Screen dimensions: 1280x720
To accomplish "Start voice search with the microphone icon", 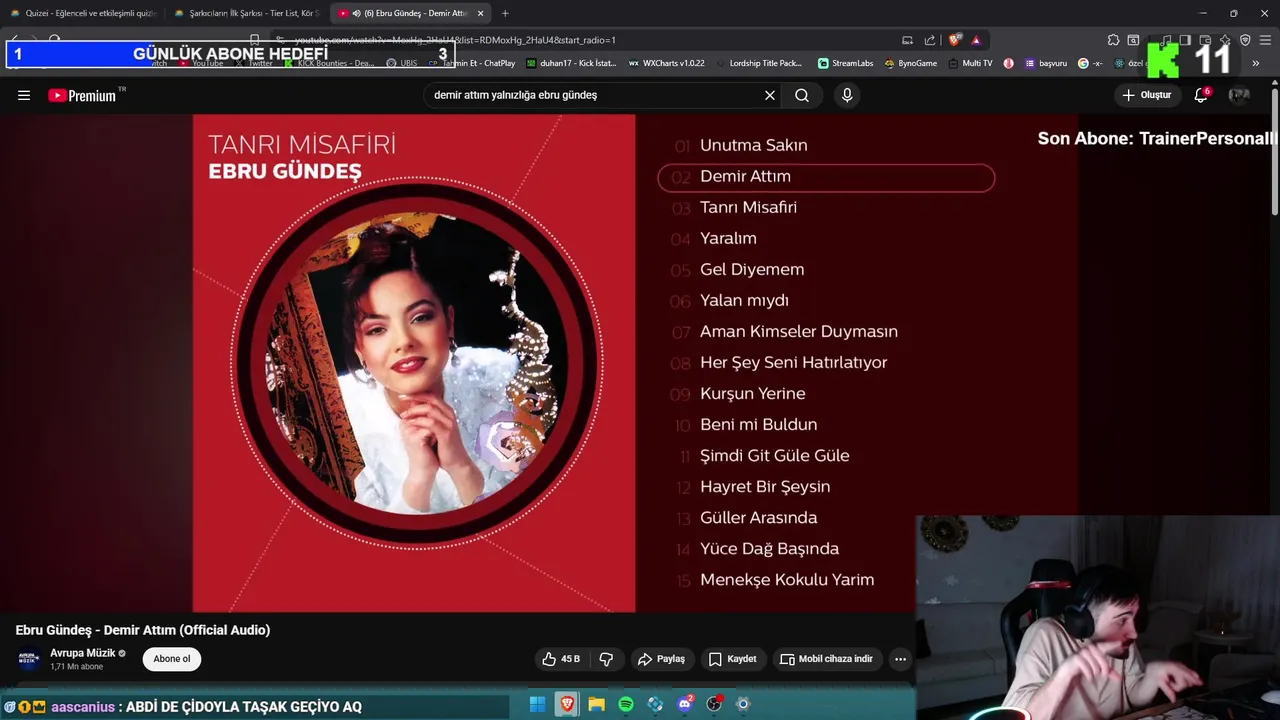I will point(847,95).
